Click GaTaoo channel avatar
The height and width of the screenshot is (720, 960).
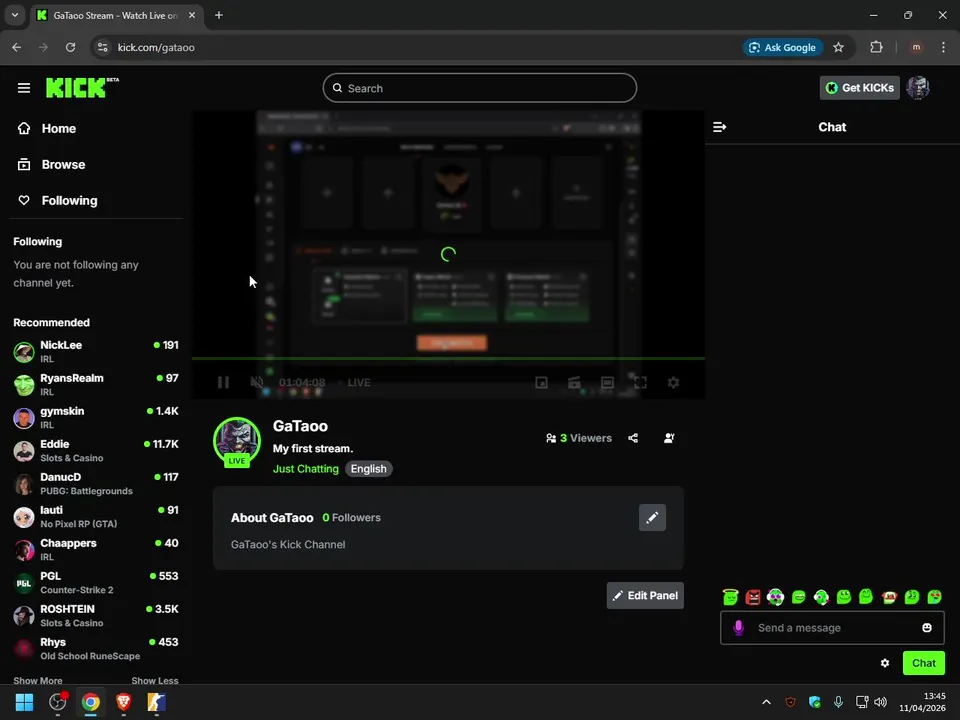[237, 441]
